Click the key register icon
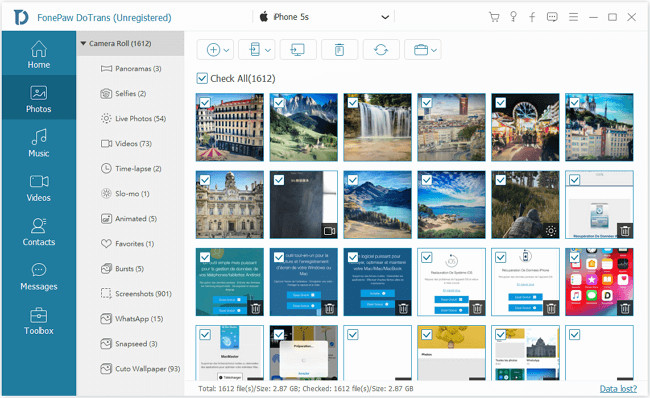650x398 pixels. coord(513,17)
